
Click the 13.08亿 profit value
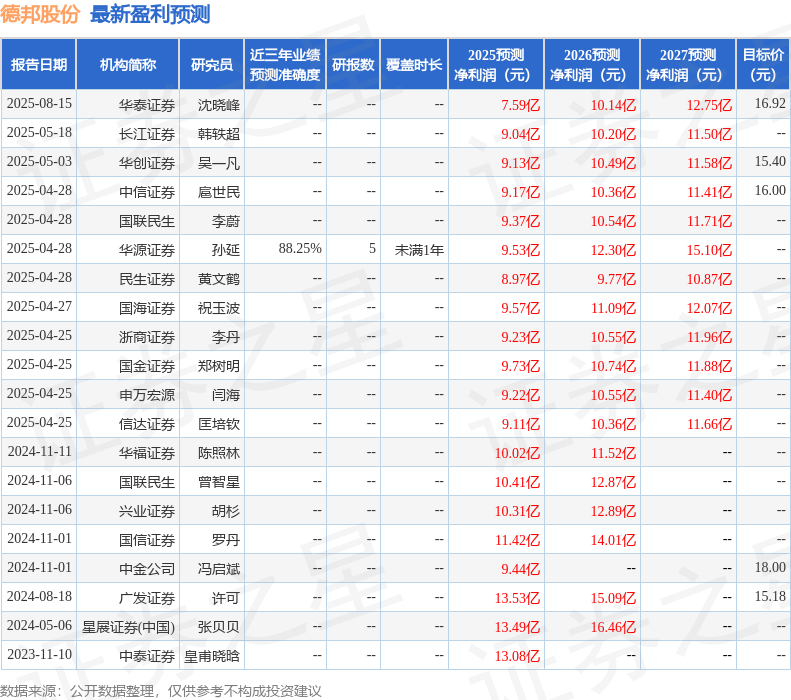click(x=517, y=656)
